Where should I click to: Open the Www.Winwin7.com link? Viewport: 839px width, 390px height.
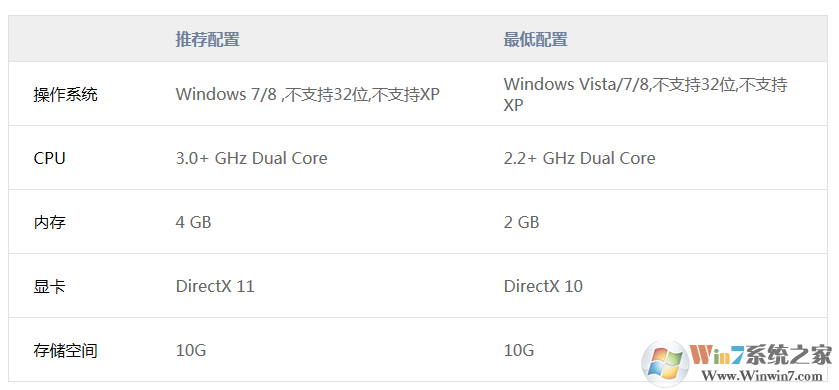pyautogui.click(x=761, y=376)
